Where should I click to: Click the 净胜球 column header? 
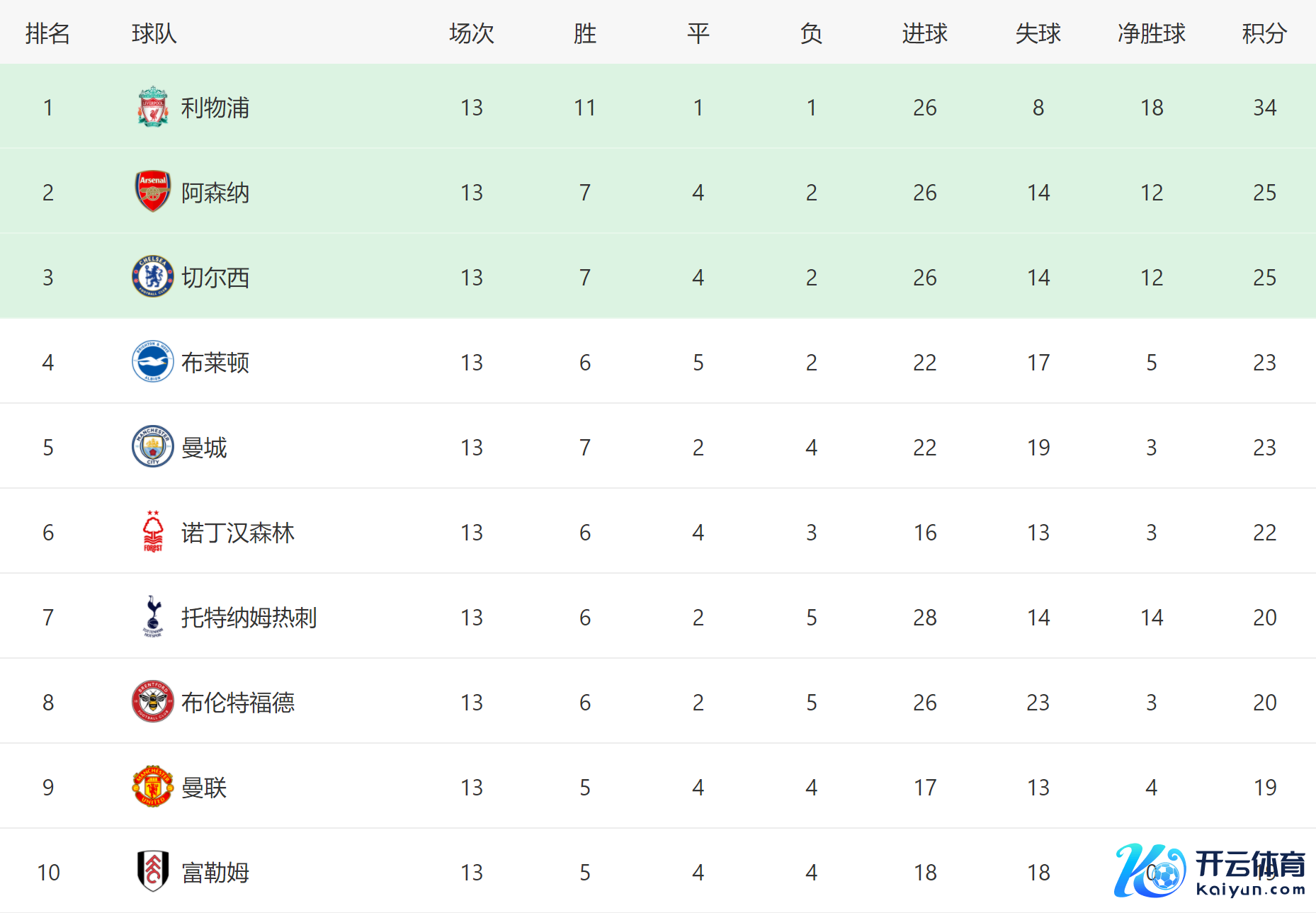[x=1151, y=33]
